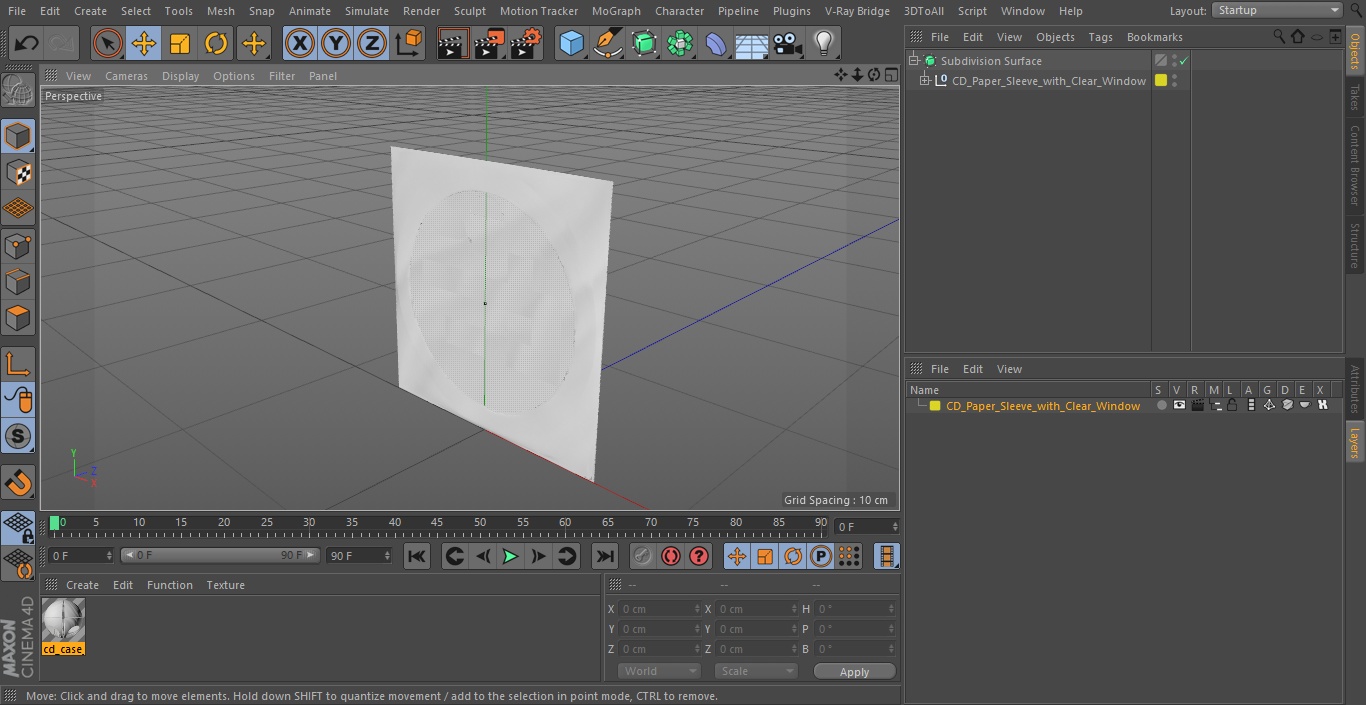Open Render Settings clapperboard with gear
Viewport: 1366px width, 705px height.
click(525, 43)
